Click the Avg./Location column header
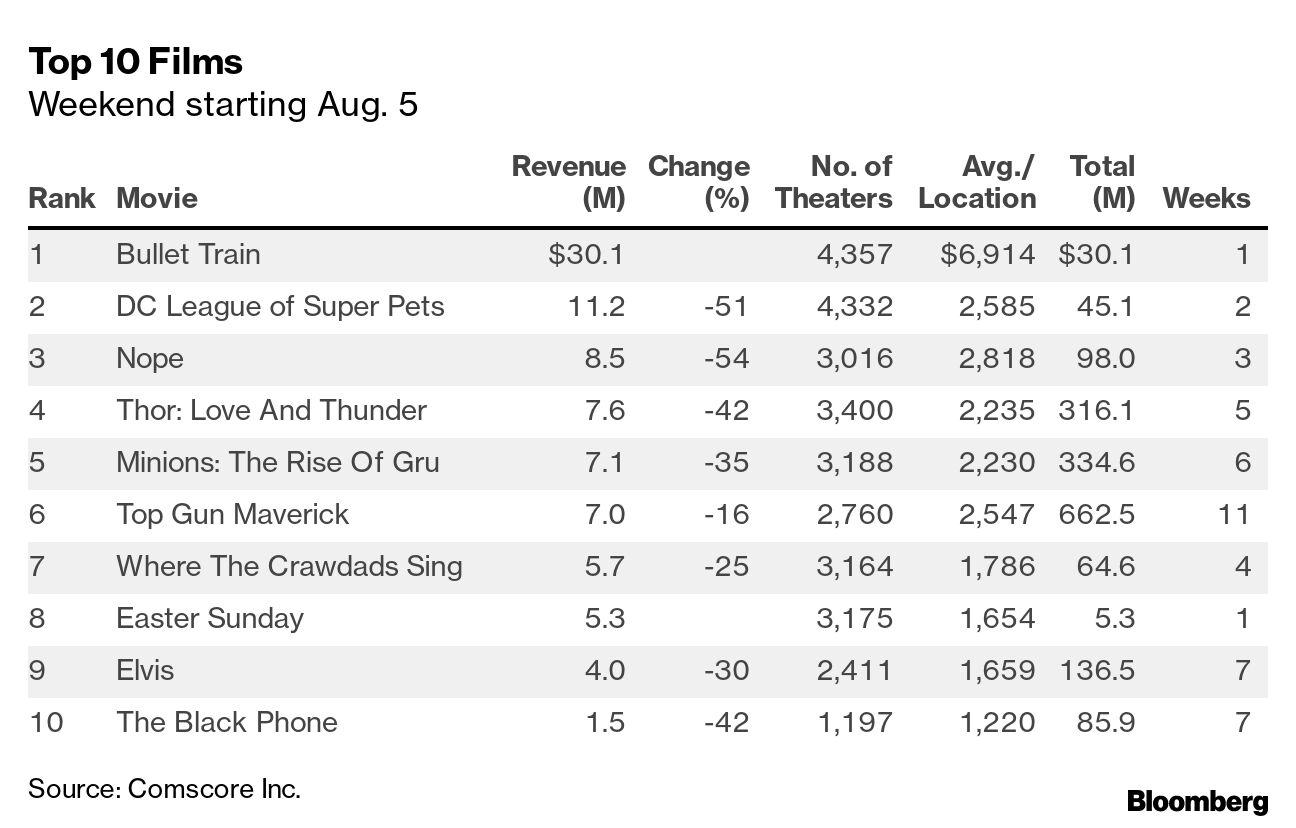This screenshot has height=828, width=1296. click(x=977, y=182)
